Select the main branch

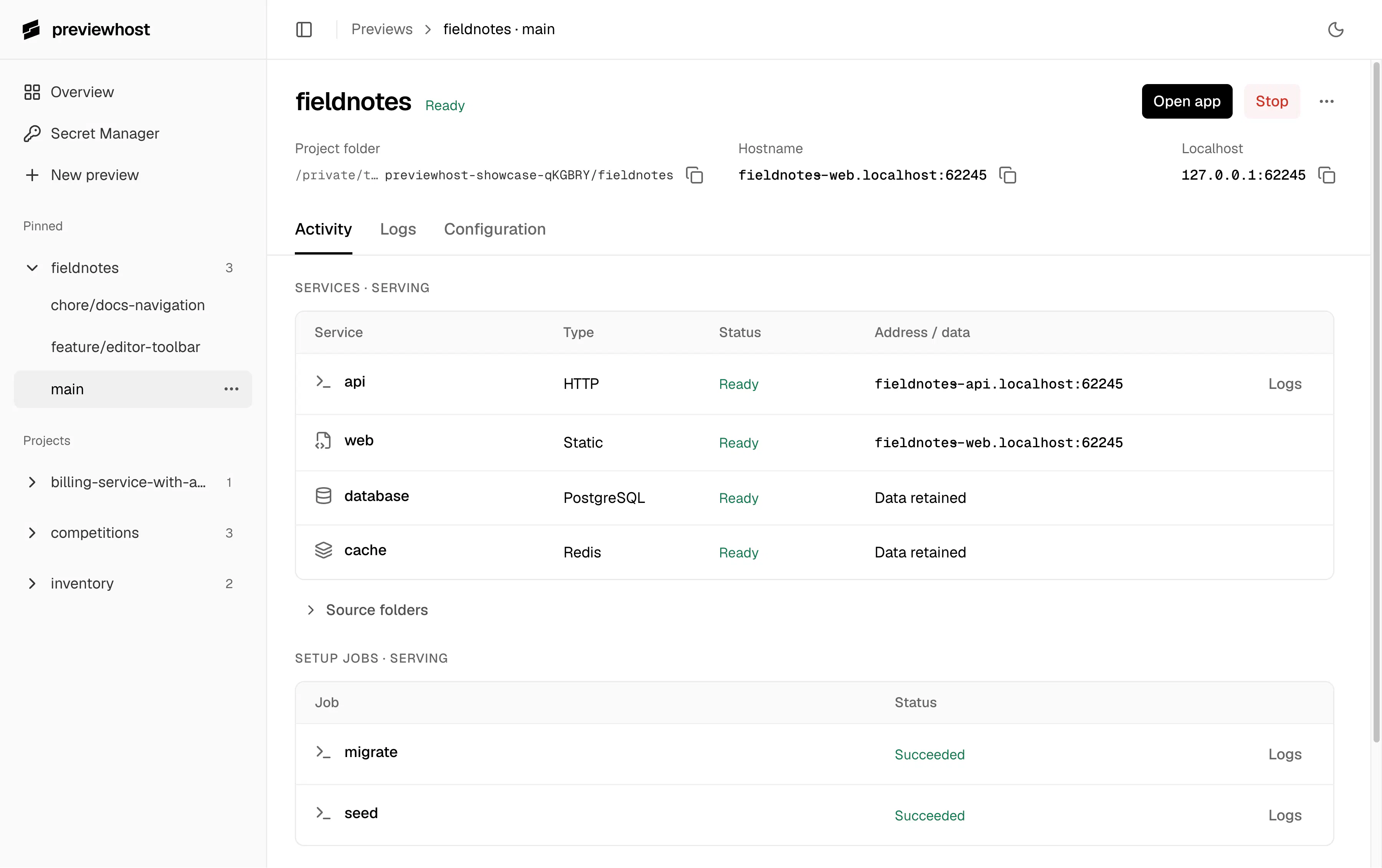[133, 389]
